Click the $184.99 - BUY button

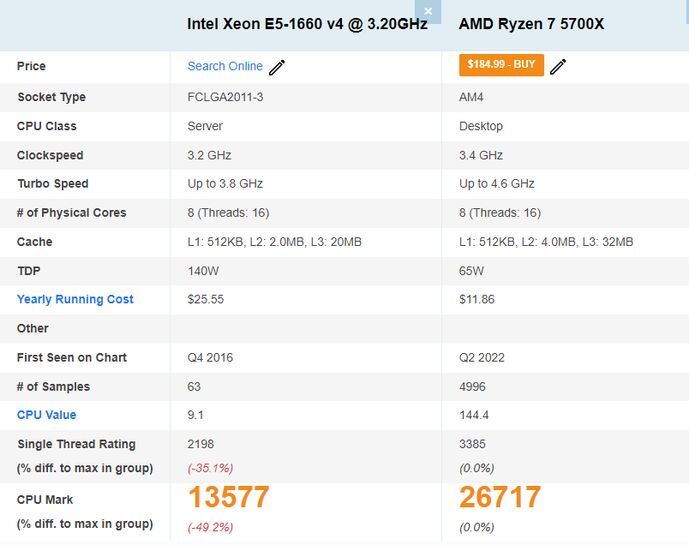coord(501,65)
